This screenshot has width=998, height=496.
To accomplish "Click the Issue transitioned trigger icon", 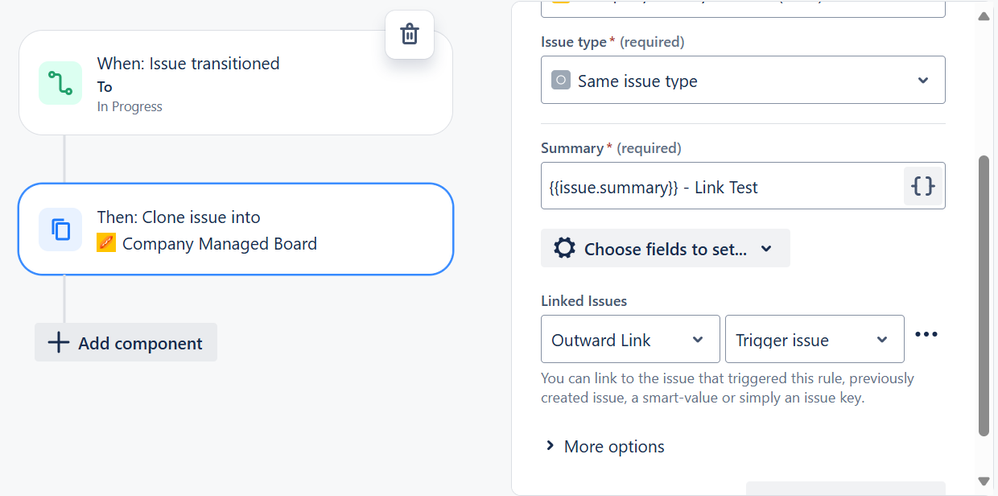I will click(x=60, y=83).
